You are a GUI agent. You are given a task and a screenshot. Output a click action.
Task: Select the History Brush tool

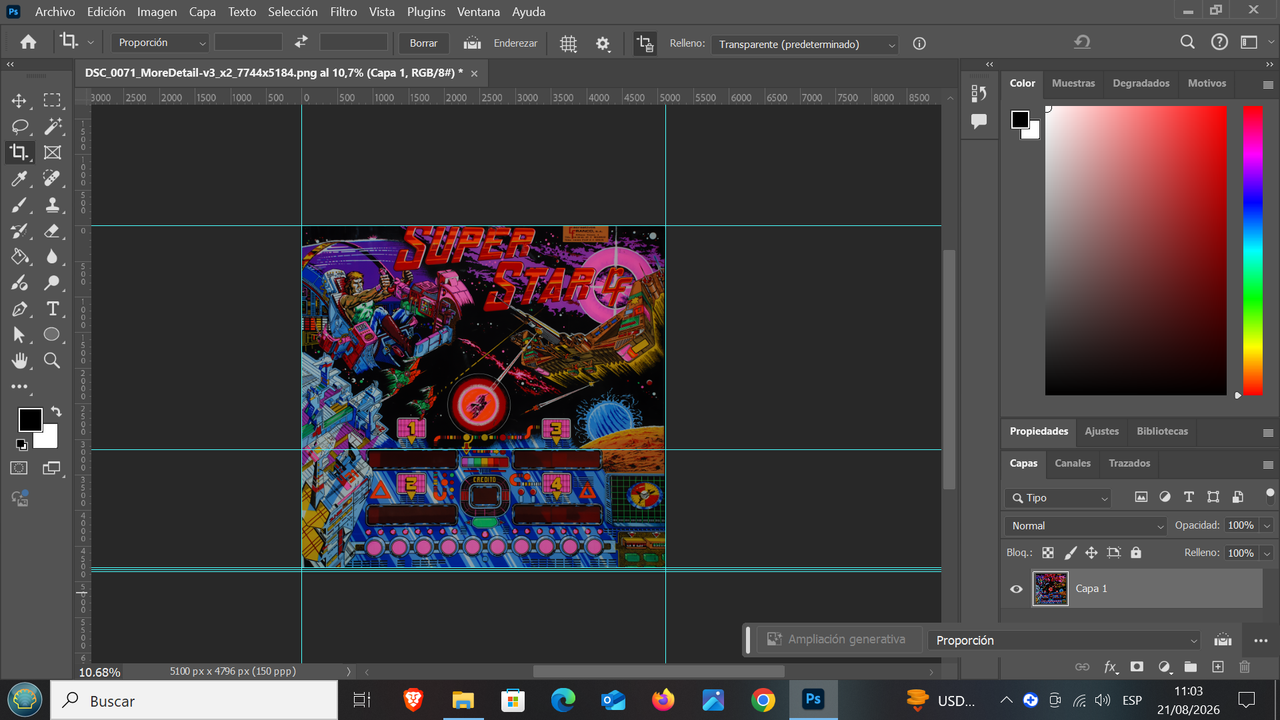[19, 230]
